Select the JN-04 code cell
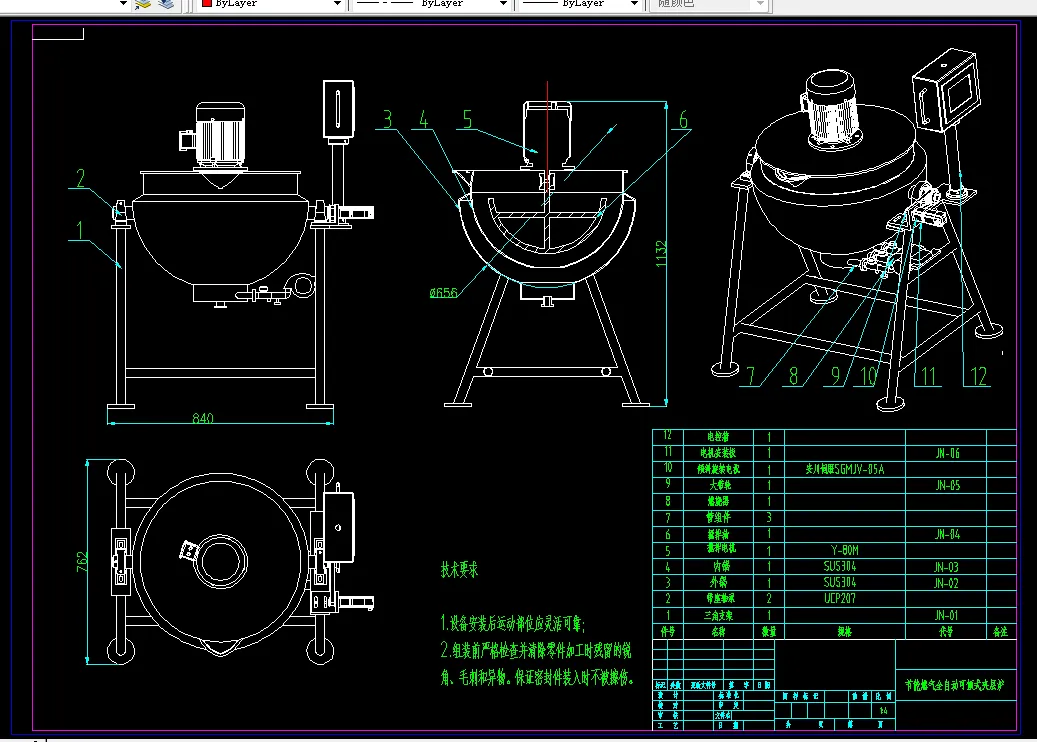The image size is (1037, 742). [947, 534]
